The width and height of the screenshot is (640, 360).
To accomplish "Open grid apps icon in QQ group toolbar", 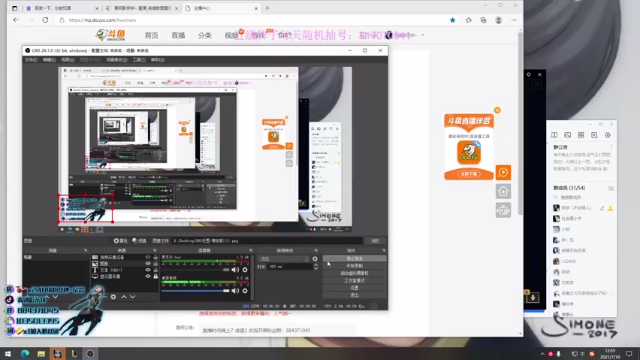I will [x=581, y=135].
